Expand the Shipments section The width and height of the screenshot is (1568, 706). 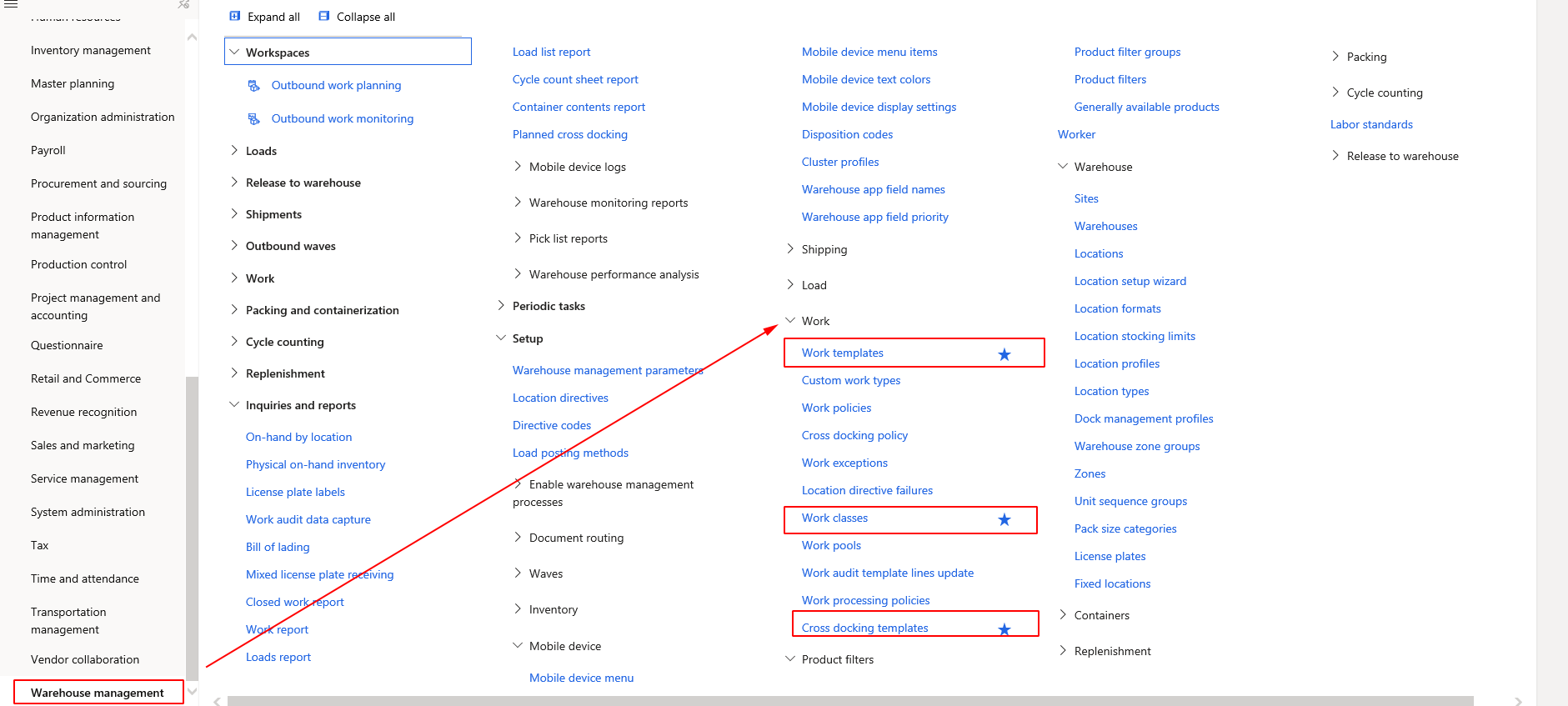pos(234,214)
